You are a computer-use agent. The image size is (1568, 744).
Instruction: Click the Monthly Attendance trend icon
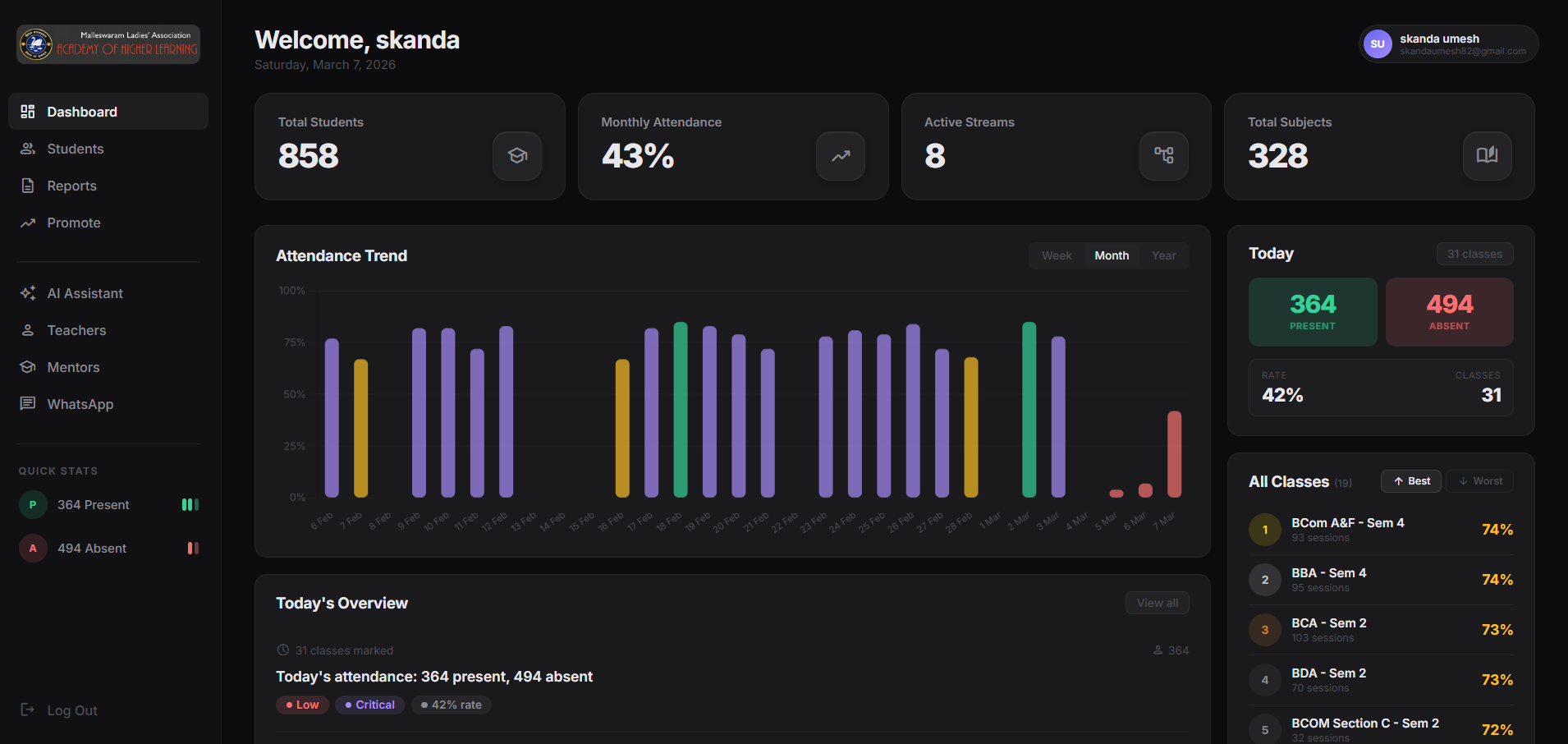point(840,156)
